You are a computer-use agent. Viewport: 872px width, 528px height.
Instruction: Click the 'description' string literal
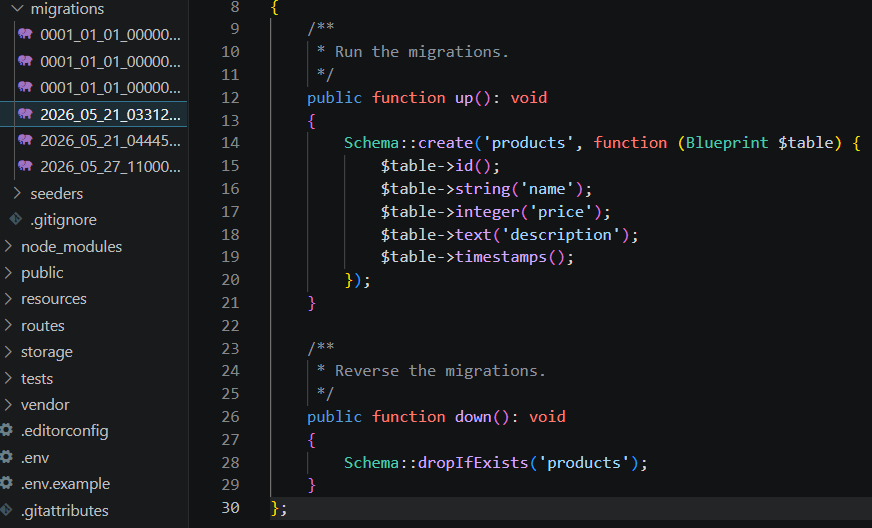[561, 235]
